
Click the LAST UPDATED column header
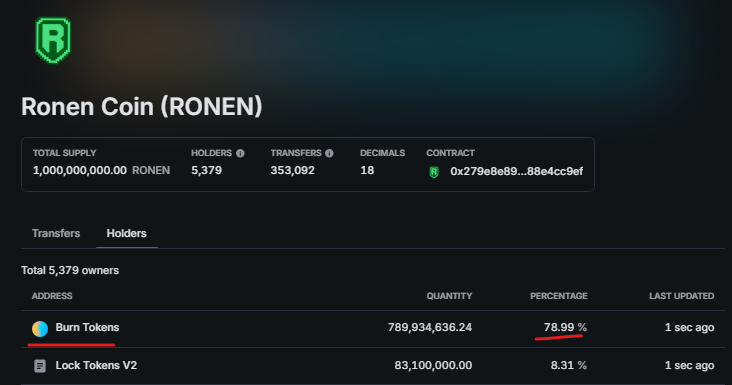tap(682, 296)
